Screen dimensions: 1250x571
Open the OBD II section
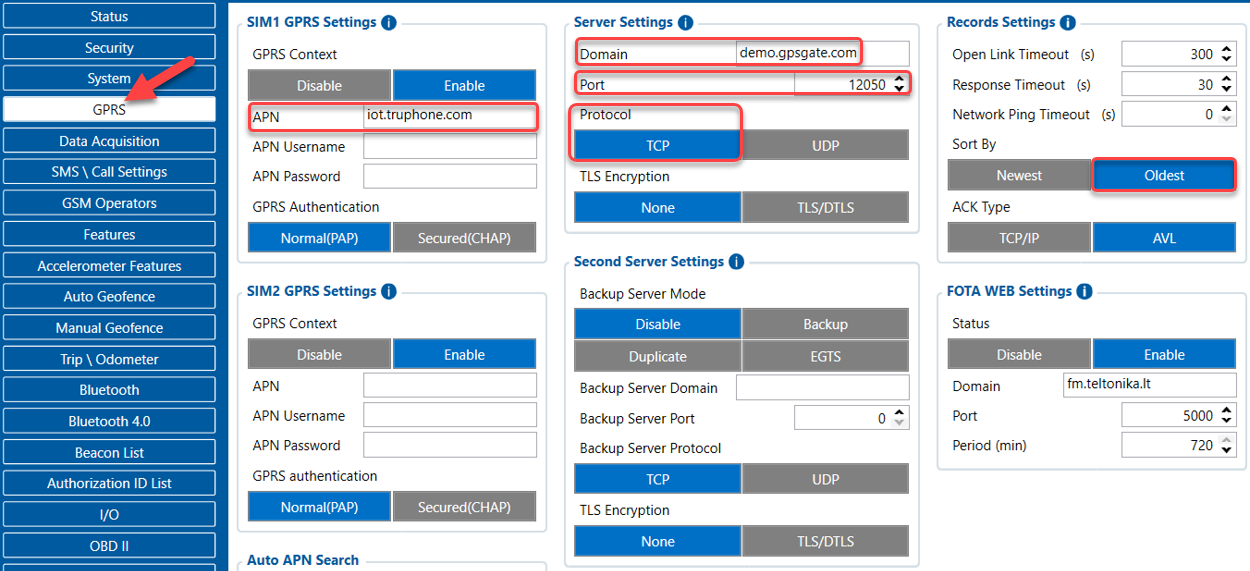[109, 546]
